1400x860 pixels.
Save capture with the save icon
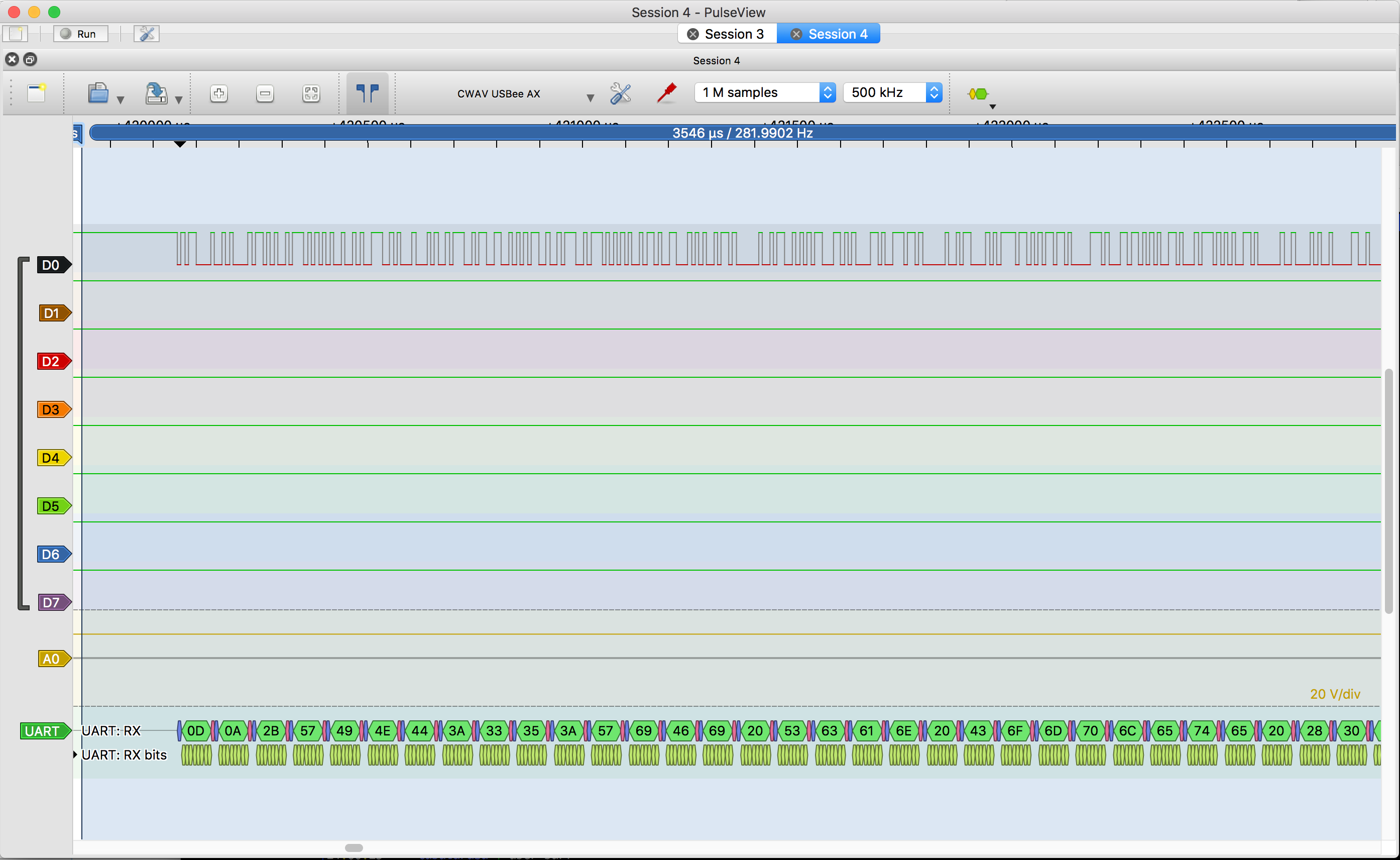(156, 93)
